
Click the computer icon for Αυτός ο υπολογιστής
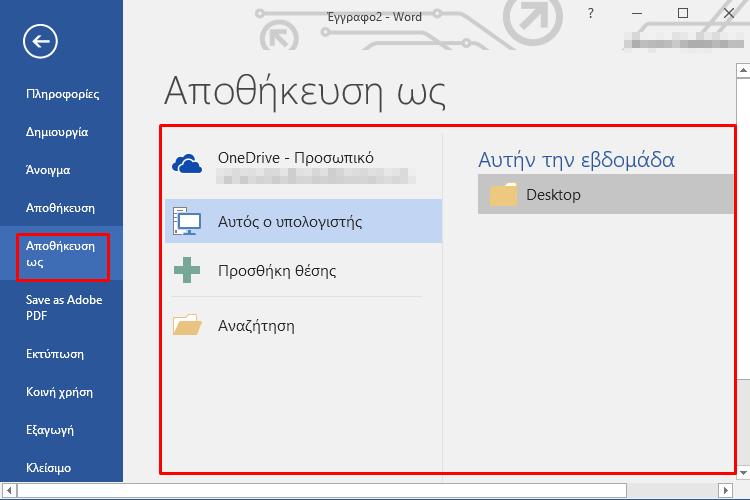click(x=187, y=221)
